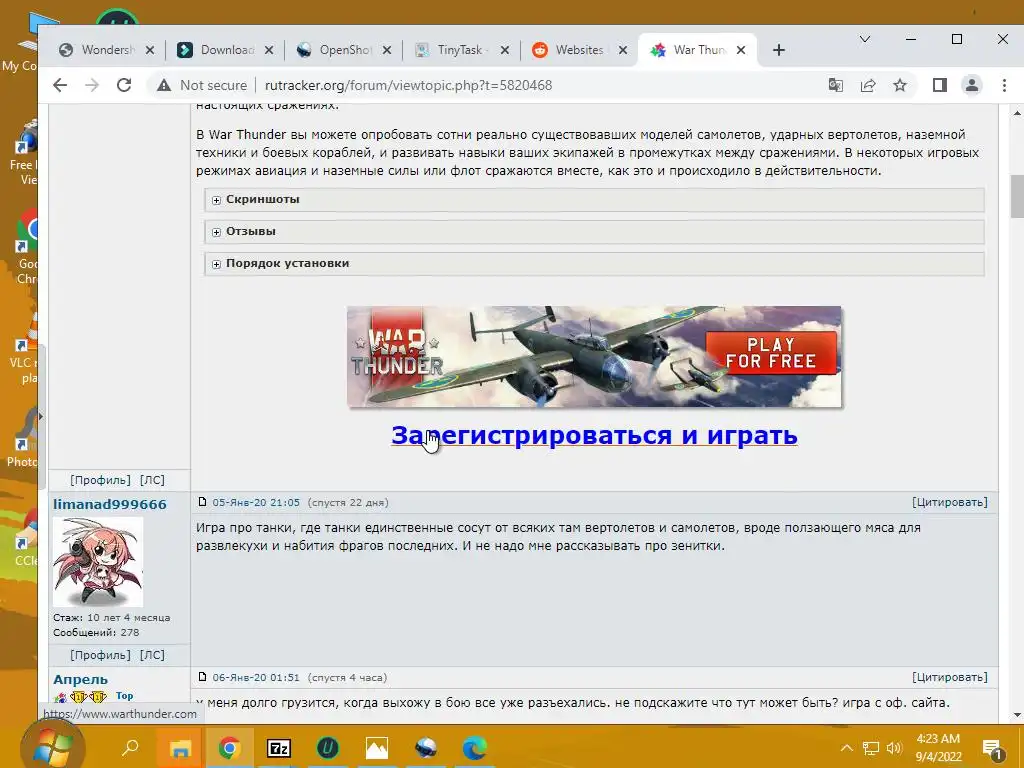The image size is (1024, 768).
Task: Close the TinyTask tab
Action: (x=504, y=50)
